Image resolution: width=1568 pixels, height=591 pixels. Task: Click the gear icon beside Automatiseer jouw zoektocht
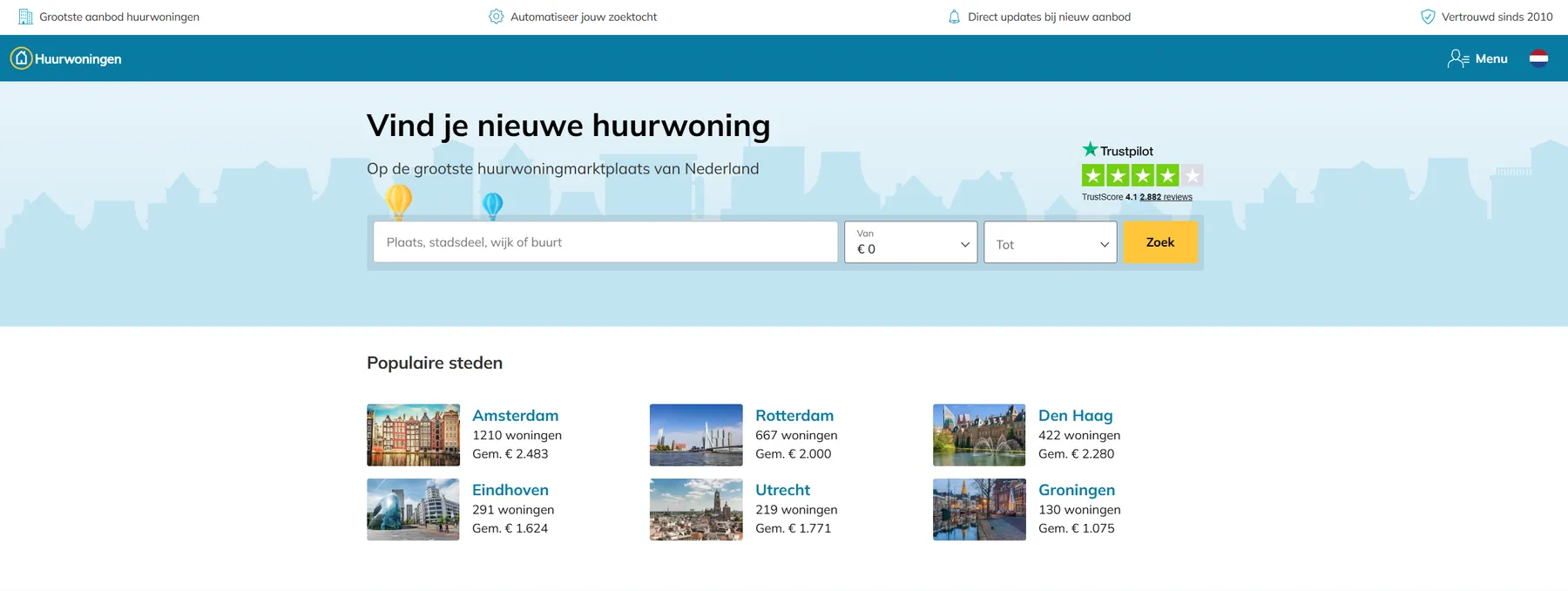tap(496, 17)
